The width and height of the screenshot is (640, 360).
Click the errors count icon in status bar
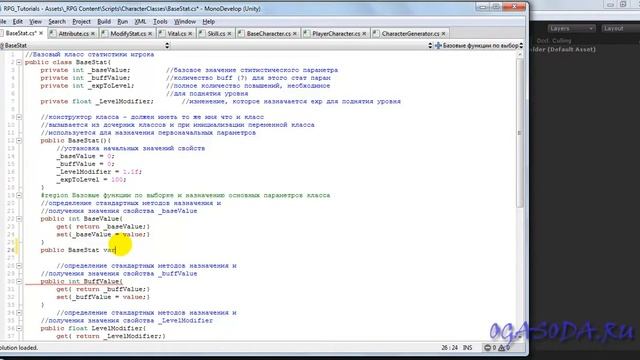pyautogui.click(x=488, y=348)
